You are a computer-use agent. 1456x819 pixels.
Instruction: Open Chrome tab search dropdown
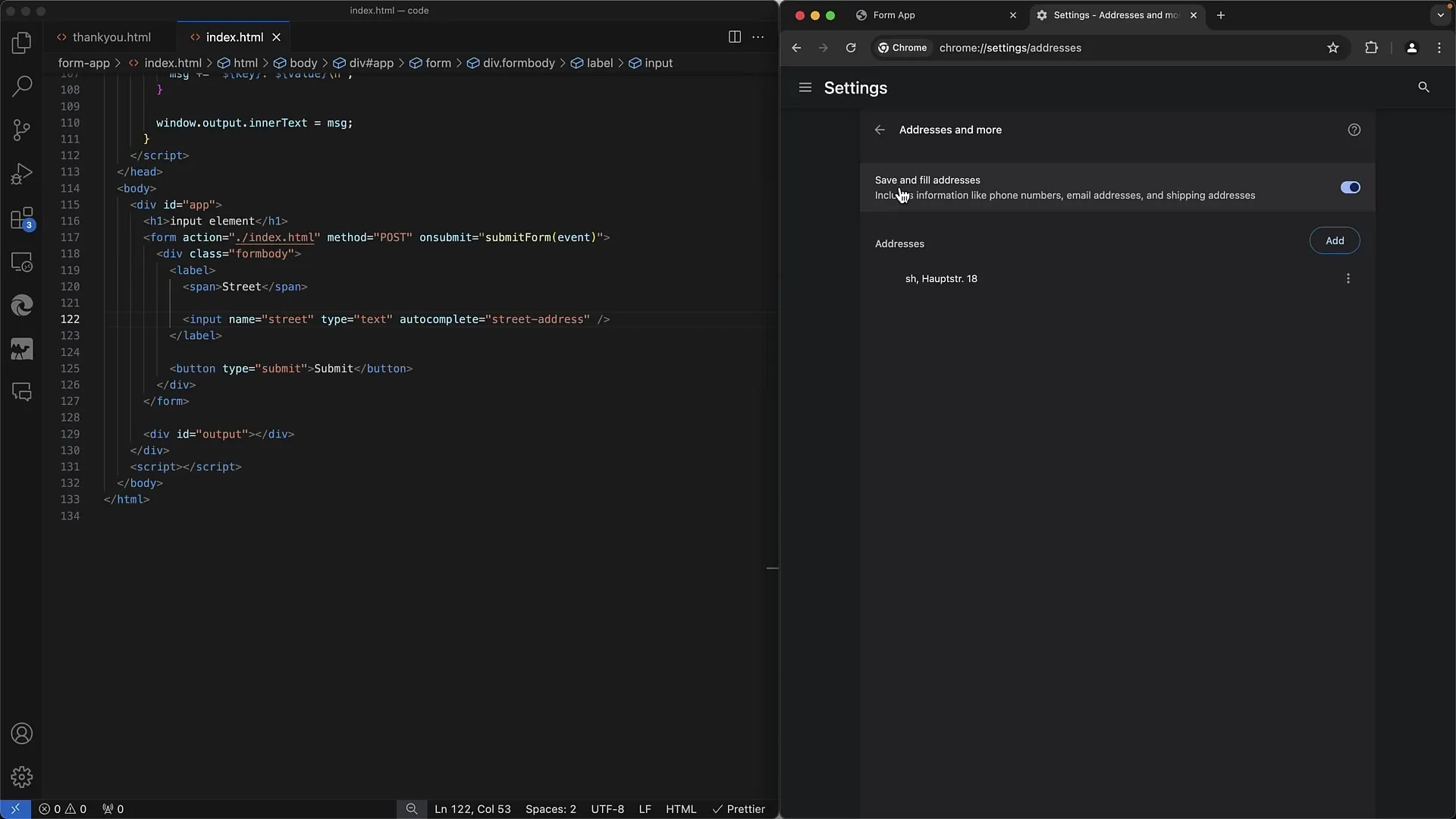[x=1441, y=15]
